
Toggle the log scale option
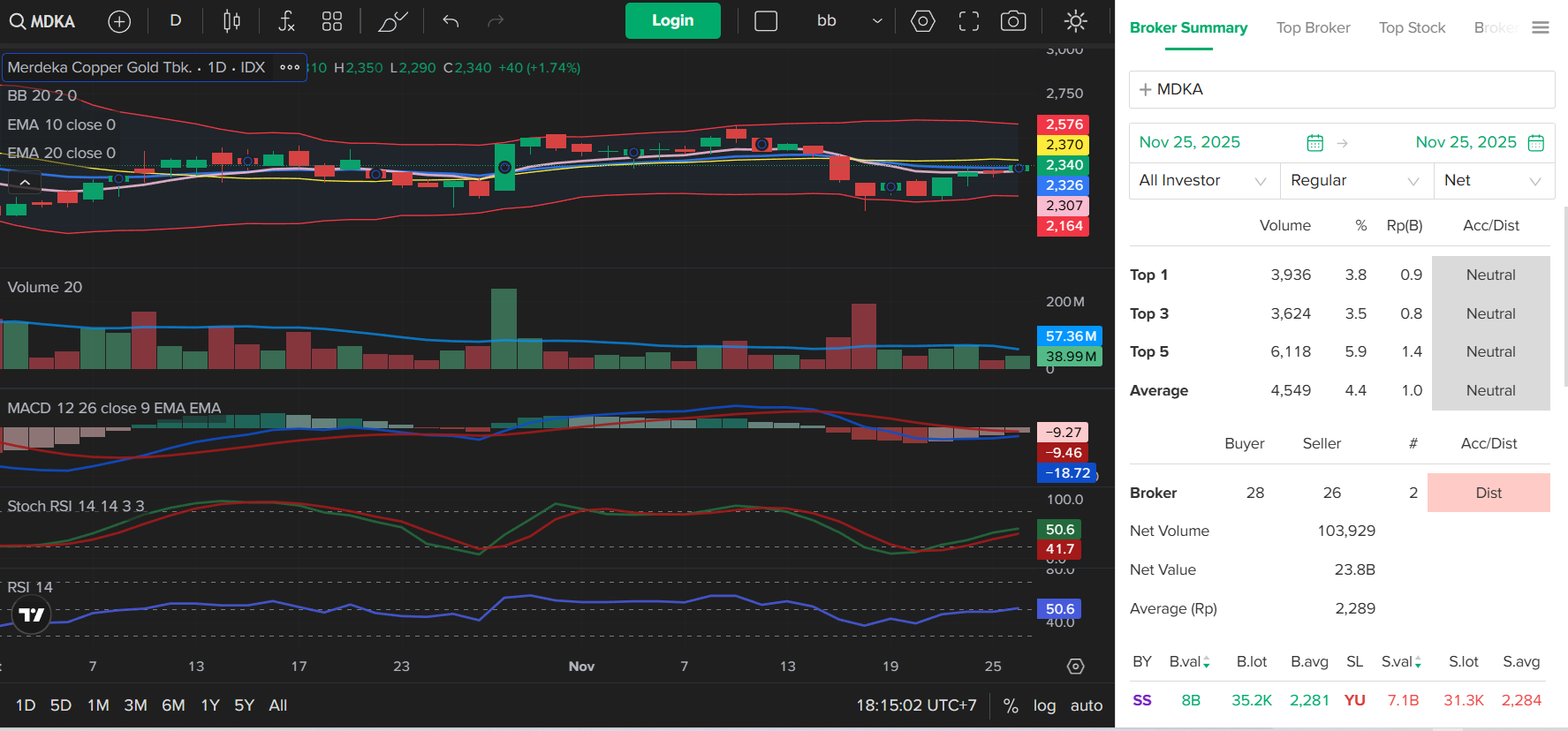[x=1044, y=705]
